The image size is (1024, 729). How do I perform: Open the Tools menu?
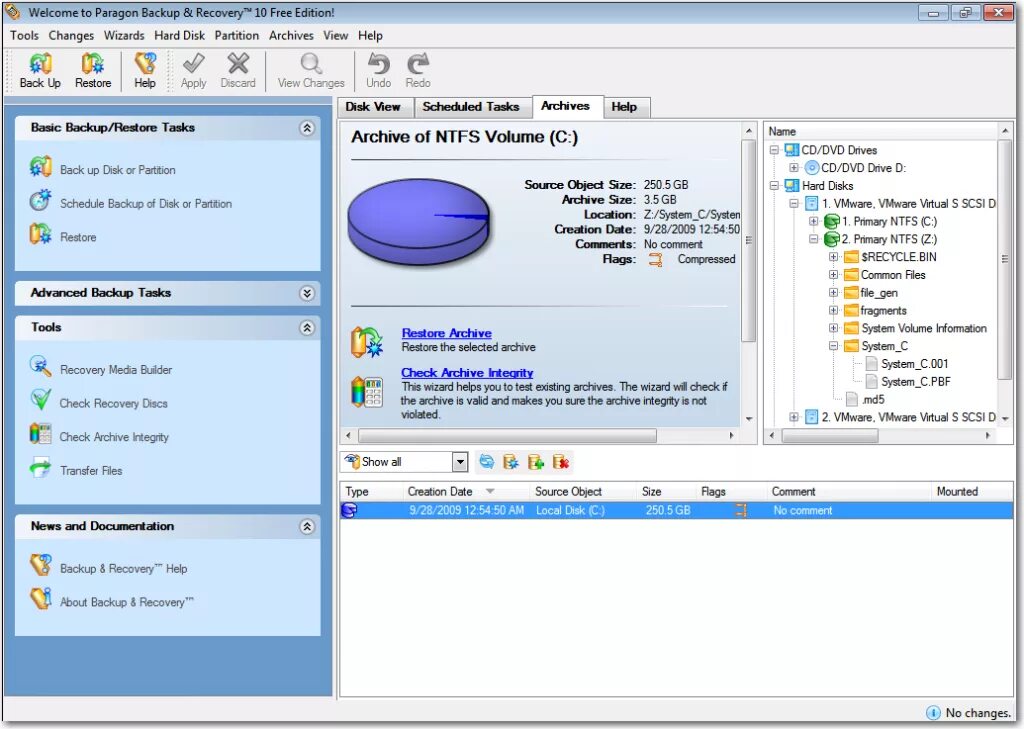24,35
